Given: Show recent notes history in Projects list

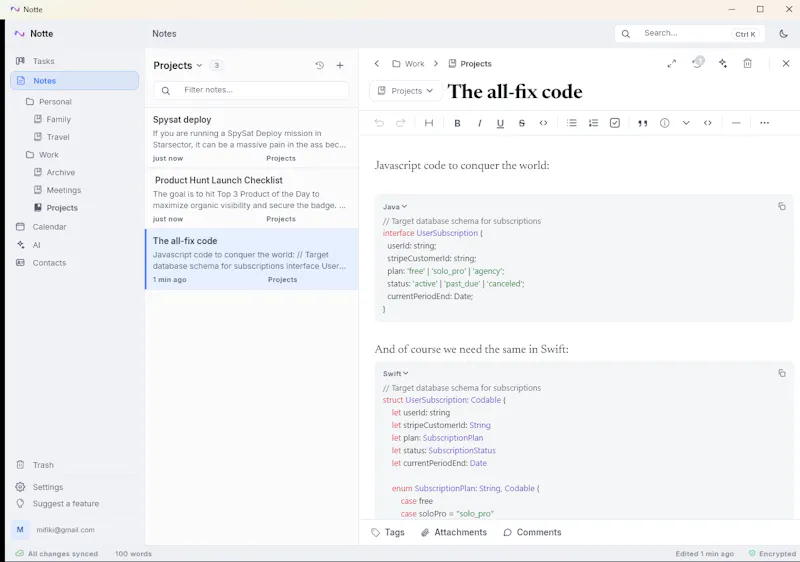Looking at the screenshot, I should pyautogui.click(x=319, y=65).
